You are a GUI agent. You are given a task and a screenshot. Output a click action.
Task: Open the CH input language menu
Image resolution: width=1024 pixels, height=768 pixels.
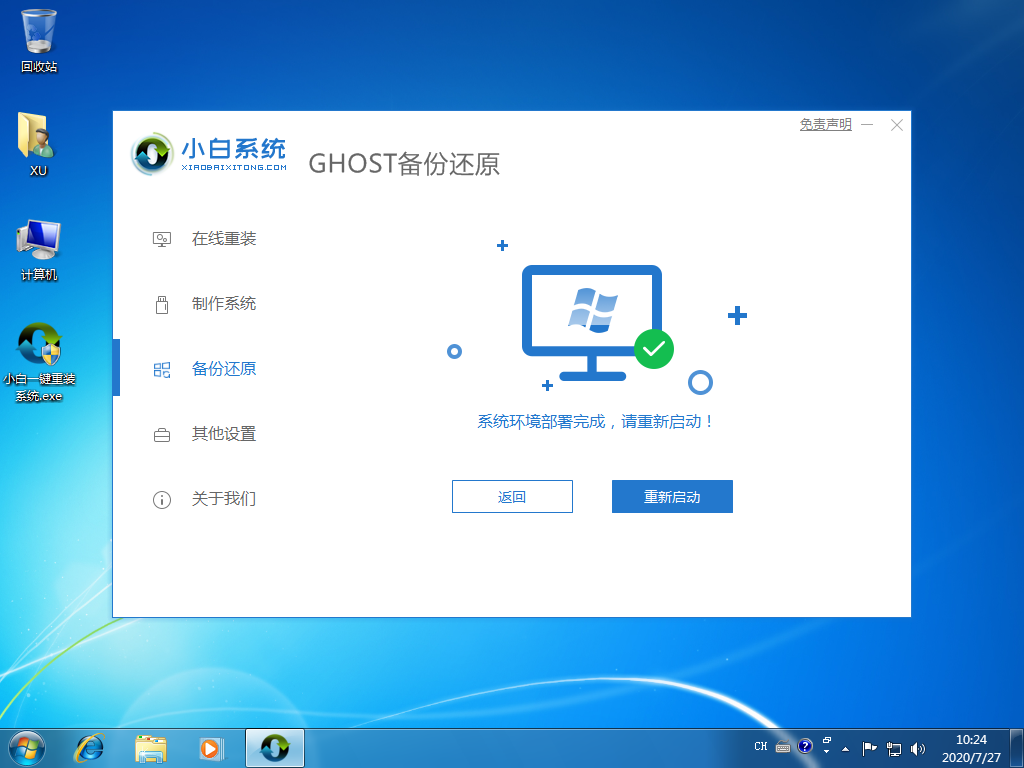click(761, 747)
